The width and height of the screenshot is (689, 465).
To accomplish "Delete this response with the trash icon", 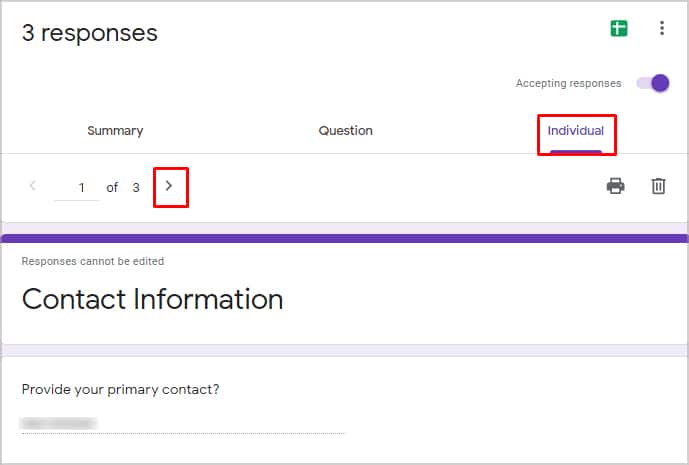I will coord(658,186).
